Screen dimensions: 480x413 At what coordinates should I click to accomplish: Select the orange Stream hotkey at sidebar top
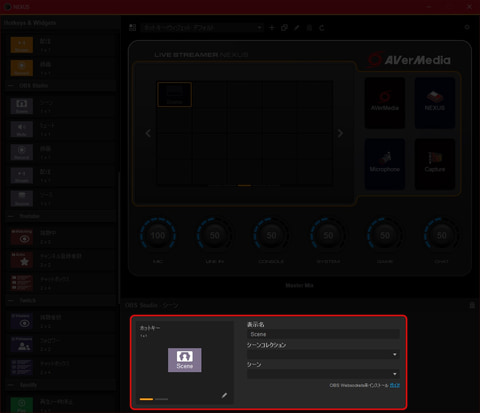click(22, 45)
